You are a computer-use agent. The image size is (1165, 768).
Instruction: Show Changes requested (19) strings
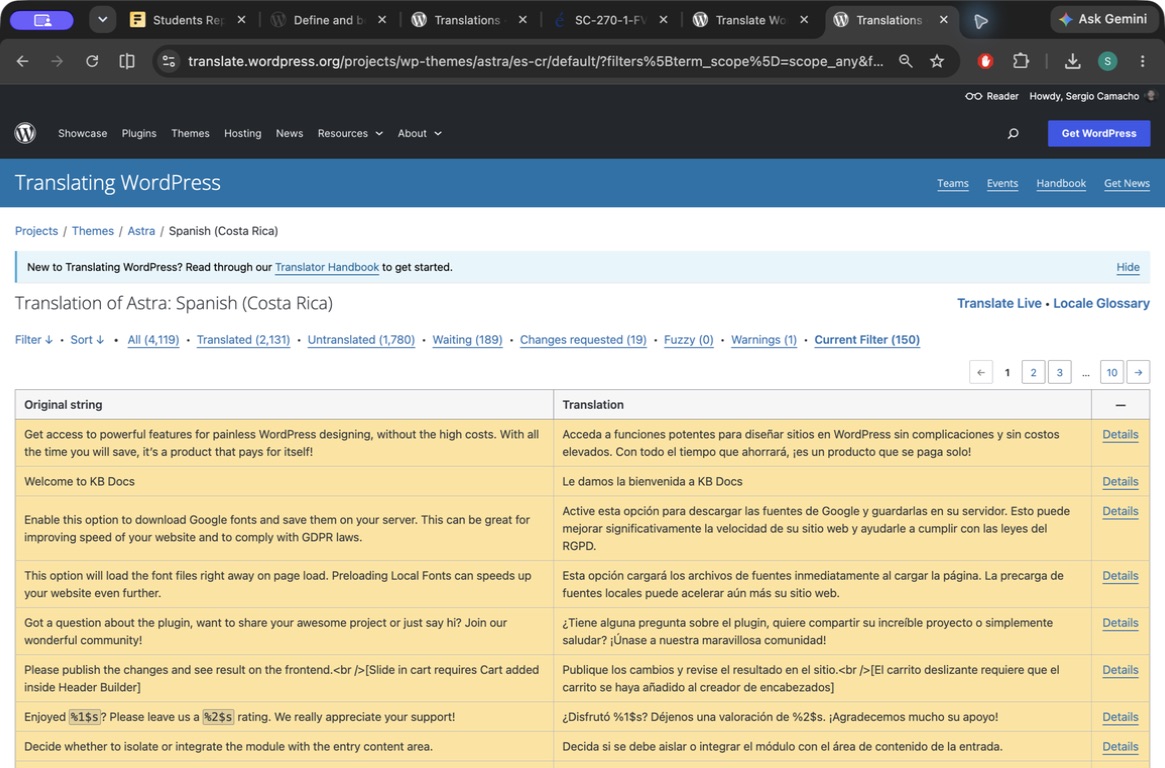pos(583,339)
